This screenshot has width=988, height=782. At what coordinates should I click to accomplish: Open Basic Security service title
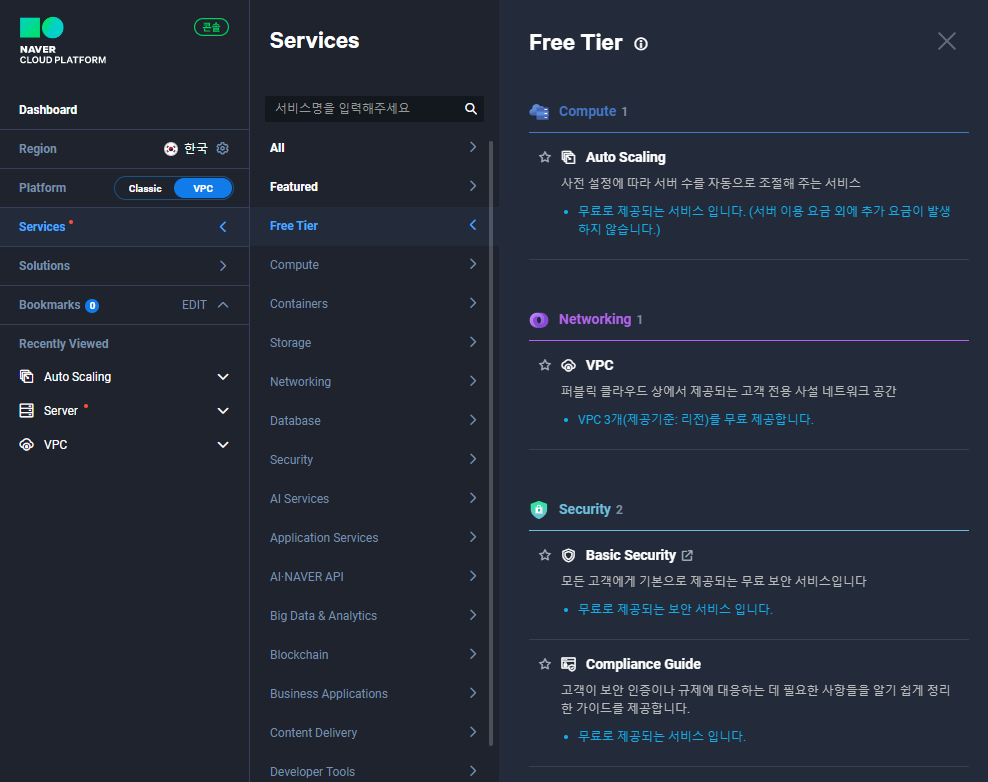tap(630, 555)
